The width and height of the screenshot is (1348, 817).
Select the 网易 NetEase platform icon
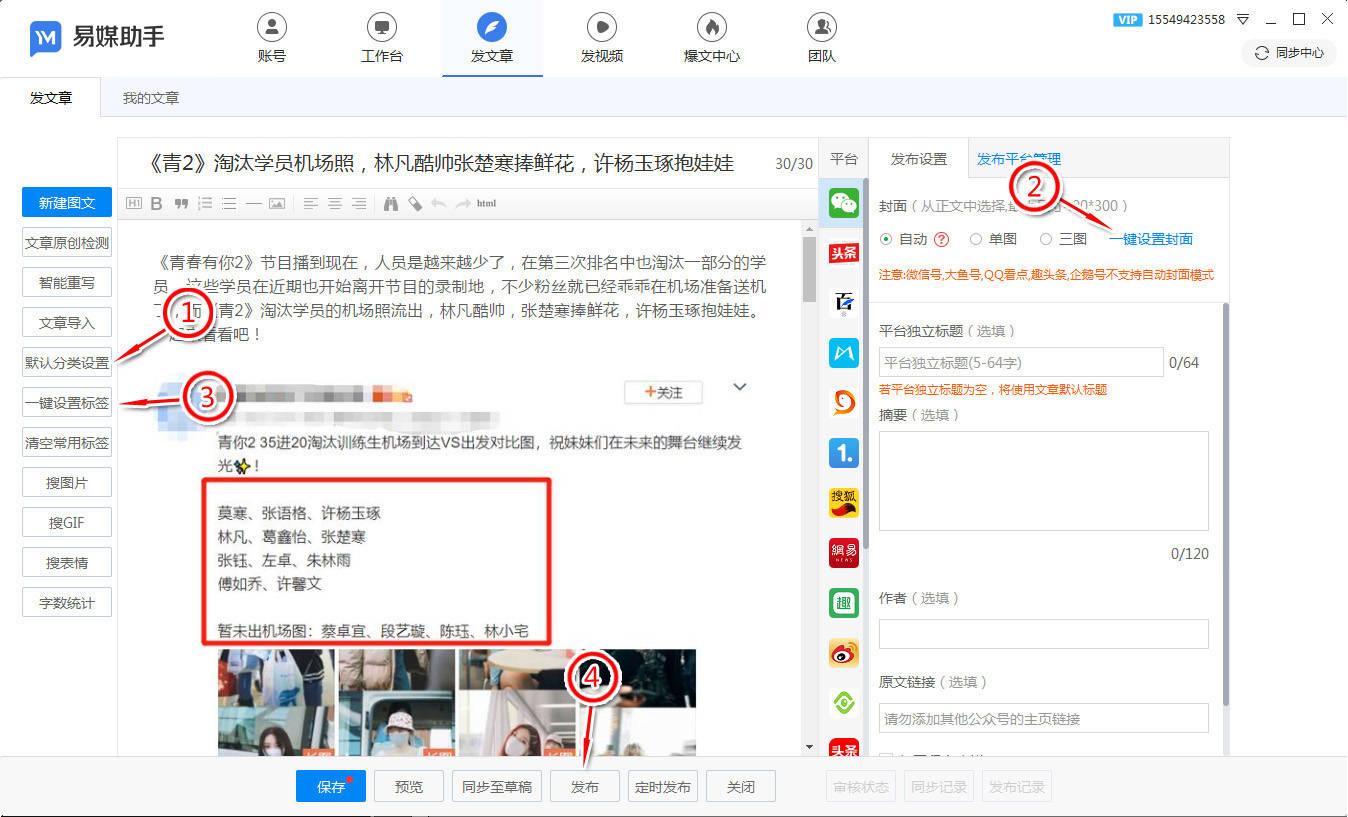pyautogui.click(x=843, y=552)
